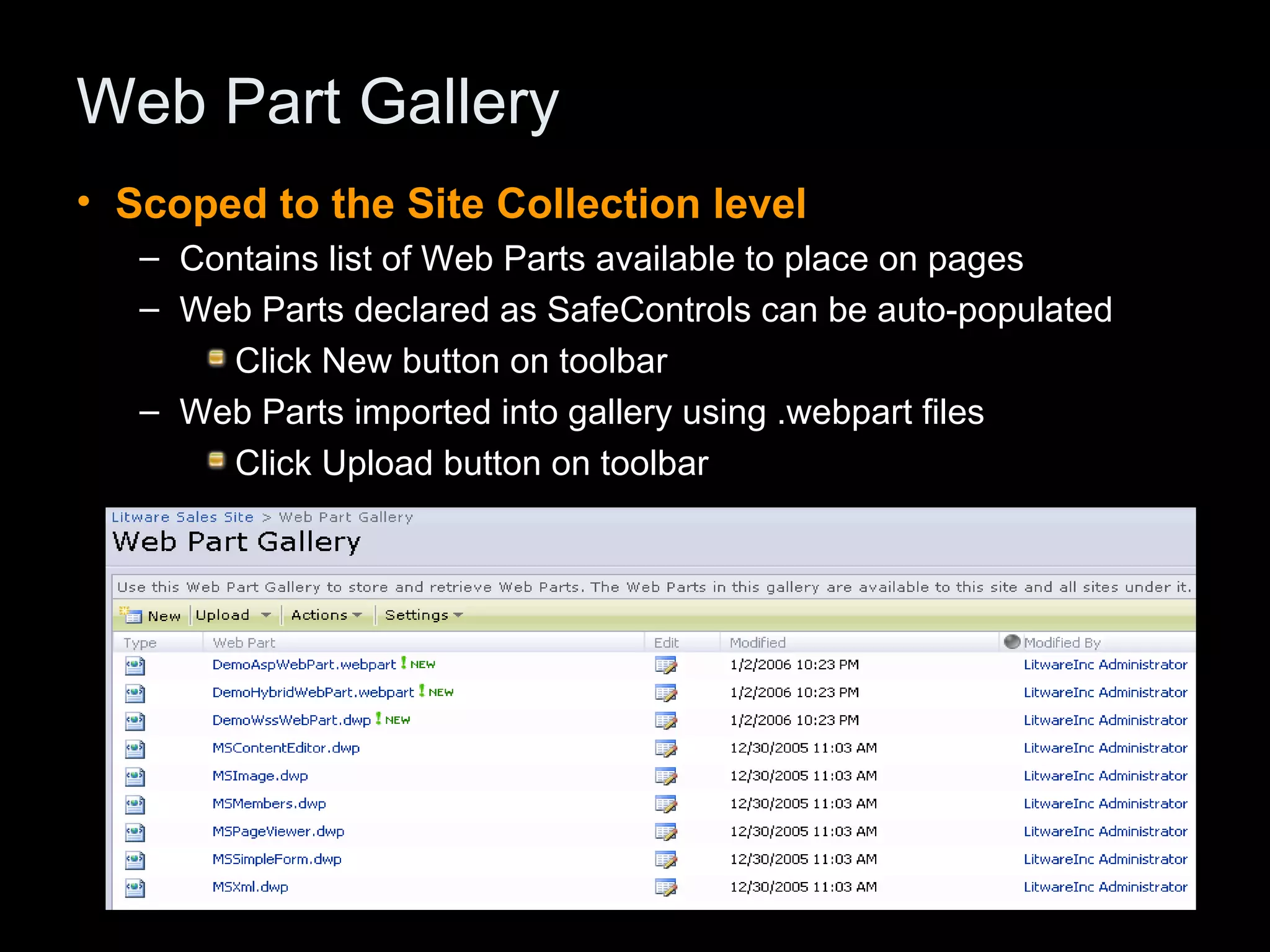Click type icon of MSPageViewer.dwp row
Viewport: 1270px width, 952px height.
coord(135,833)
